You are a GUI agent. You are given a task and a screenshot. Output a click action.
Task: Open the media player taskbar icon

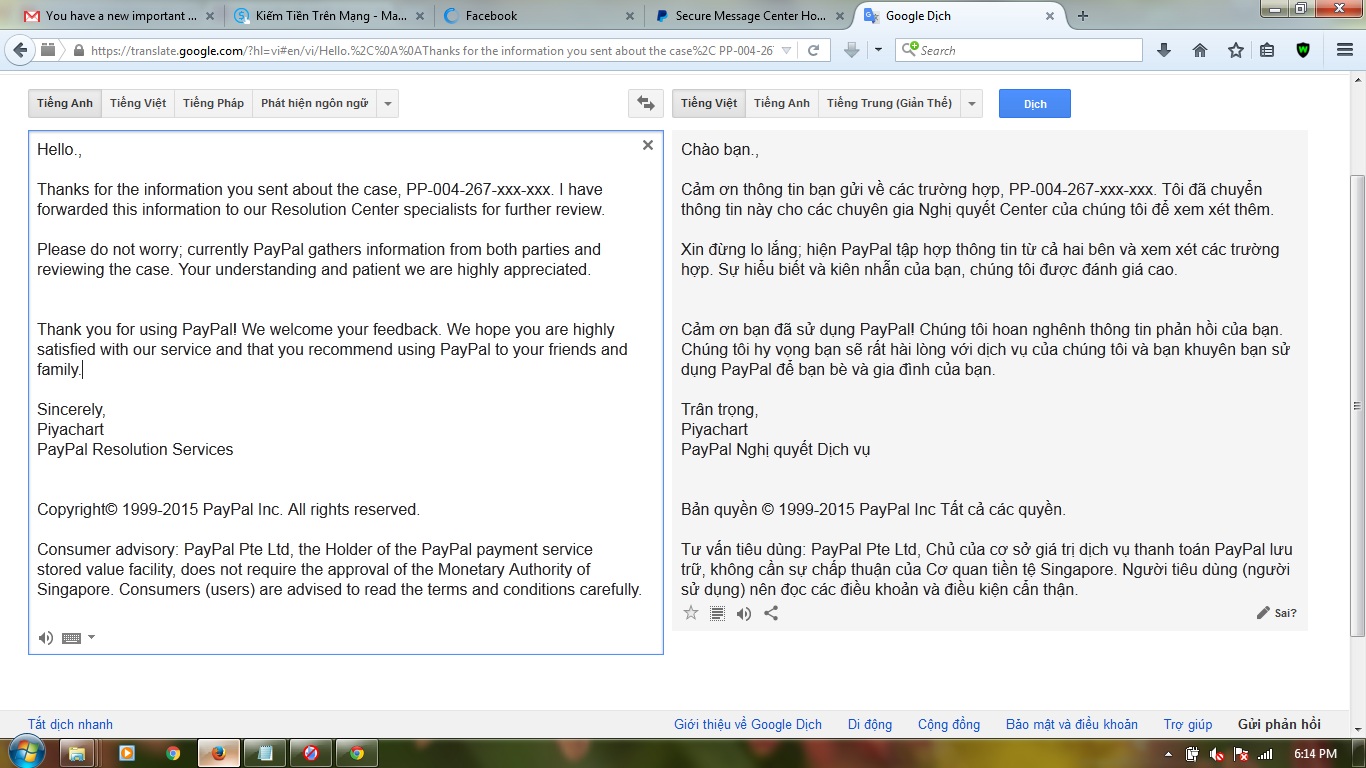(x=126, y=752)
